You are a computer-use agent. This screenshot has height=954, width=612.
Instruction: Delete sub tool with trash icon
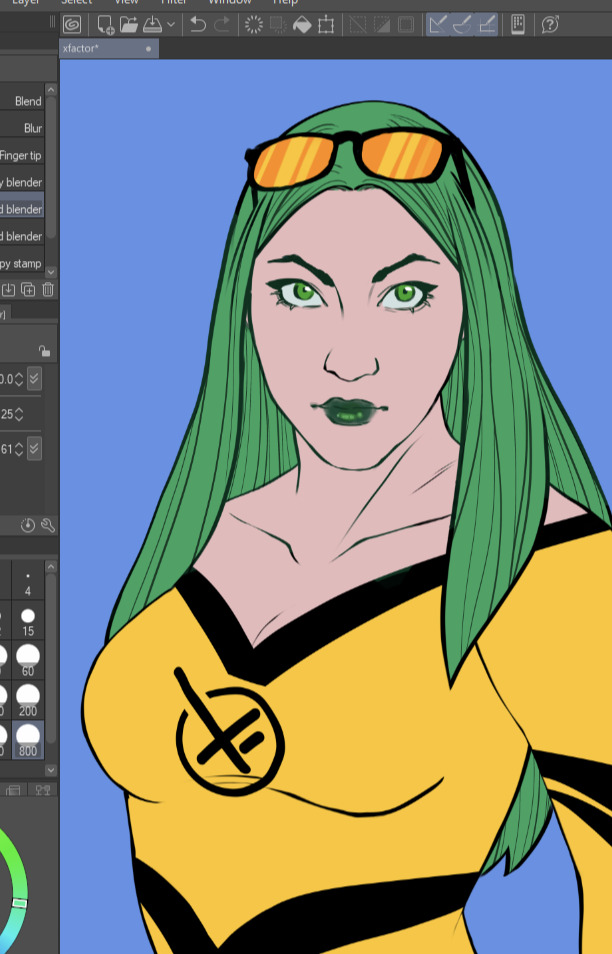(48, 290)
